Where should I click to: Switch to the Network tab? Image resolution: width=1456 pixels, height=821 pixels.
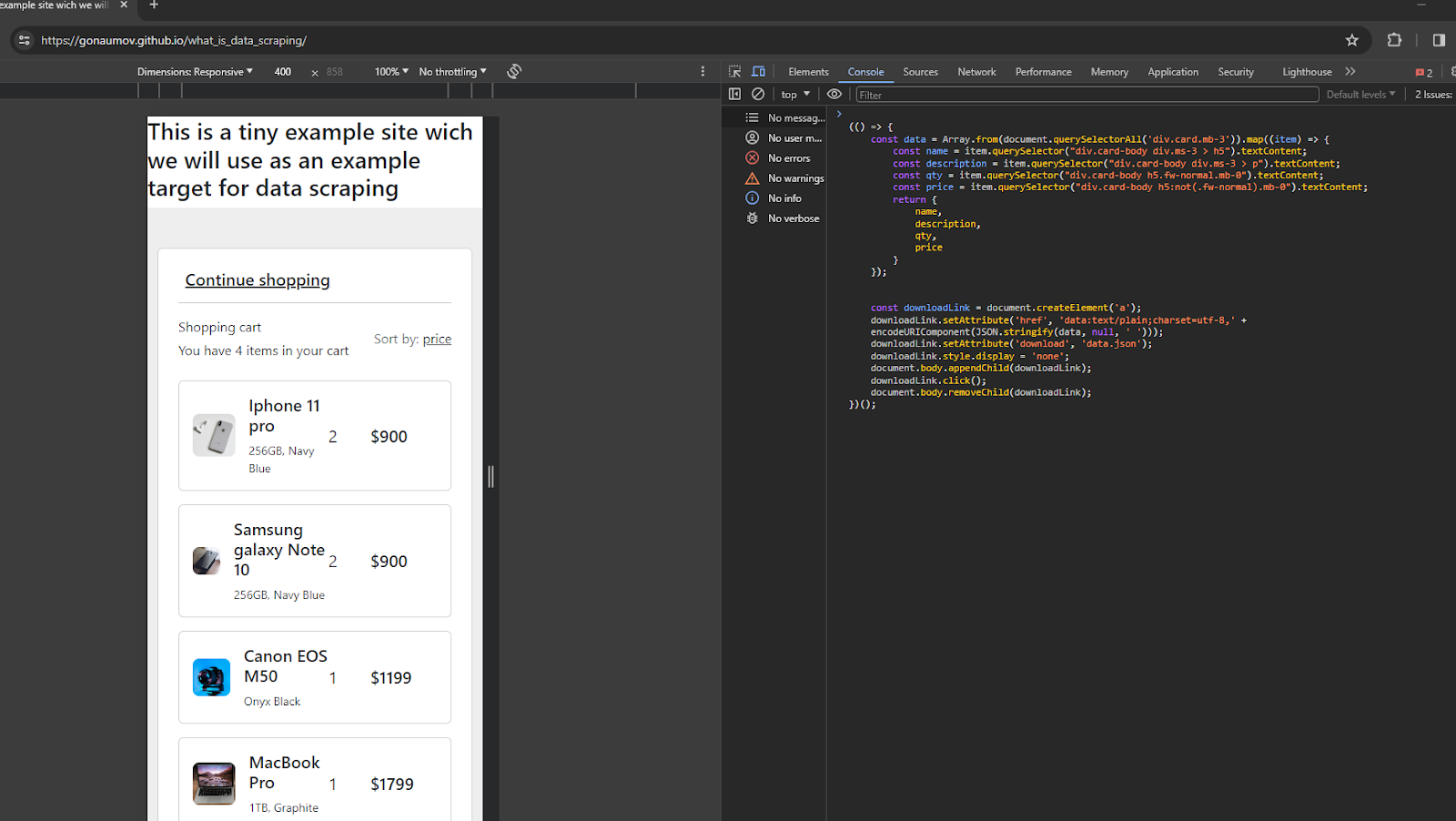(976, 71)
